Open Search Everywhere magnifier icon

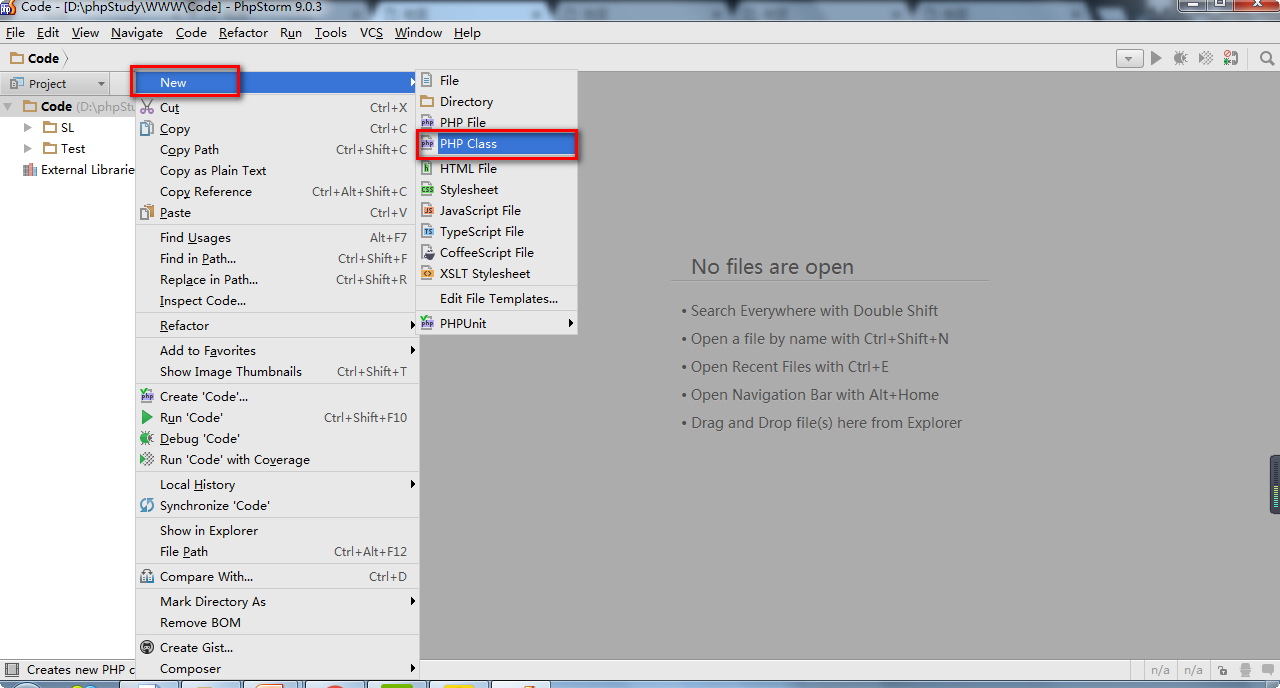pos(1267,58)
